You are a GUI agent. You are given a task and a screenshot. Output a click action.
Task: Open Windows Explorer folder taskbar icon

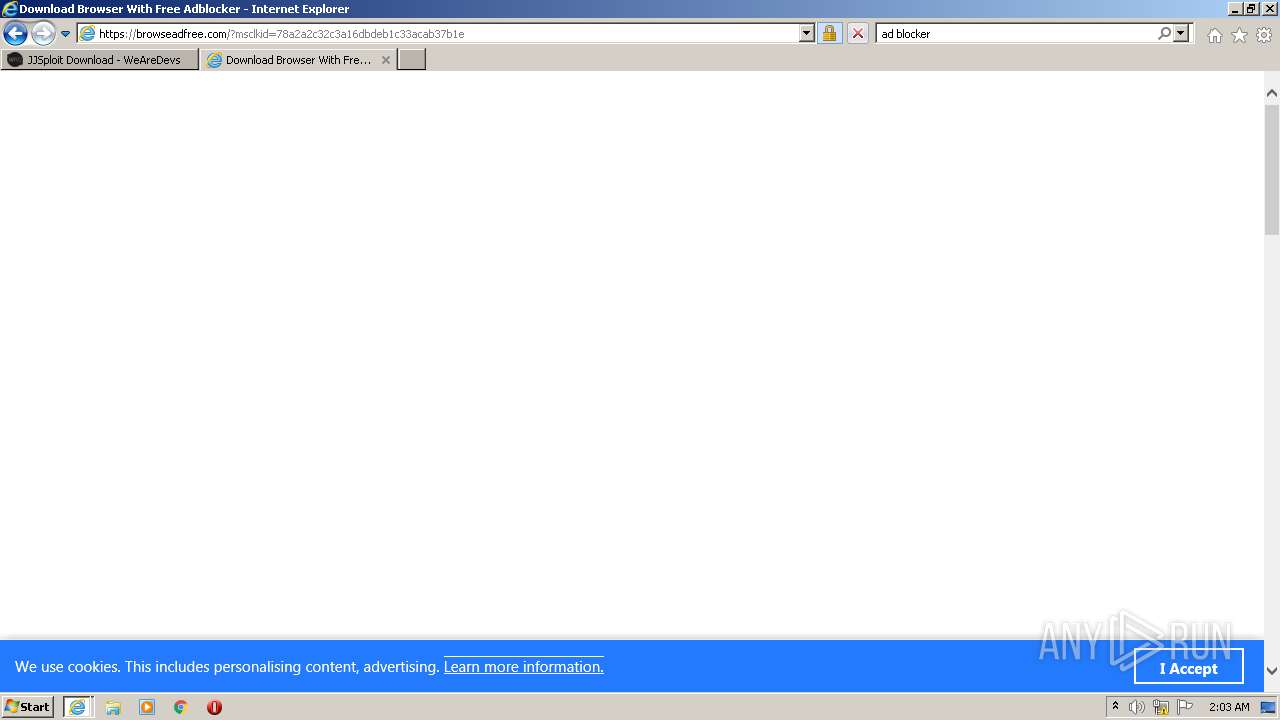[x=113, y=707]
